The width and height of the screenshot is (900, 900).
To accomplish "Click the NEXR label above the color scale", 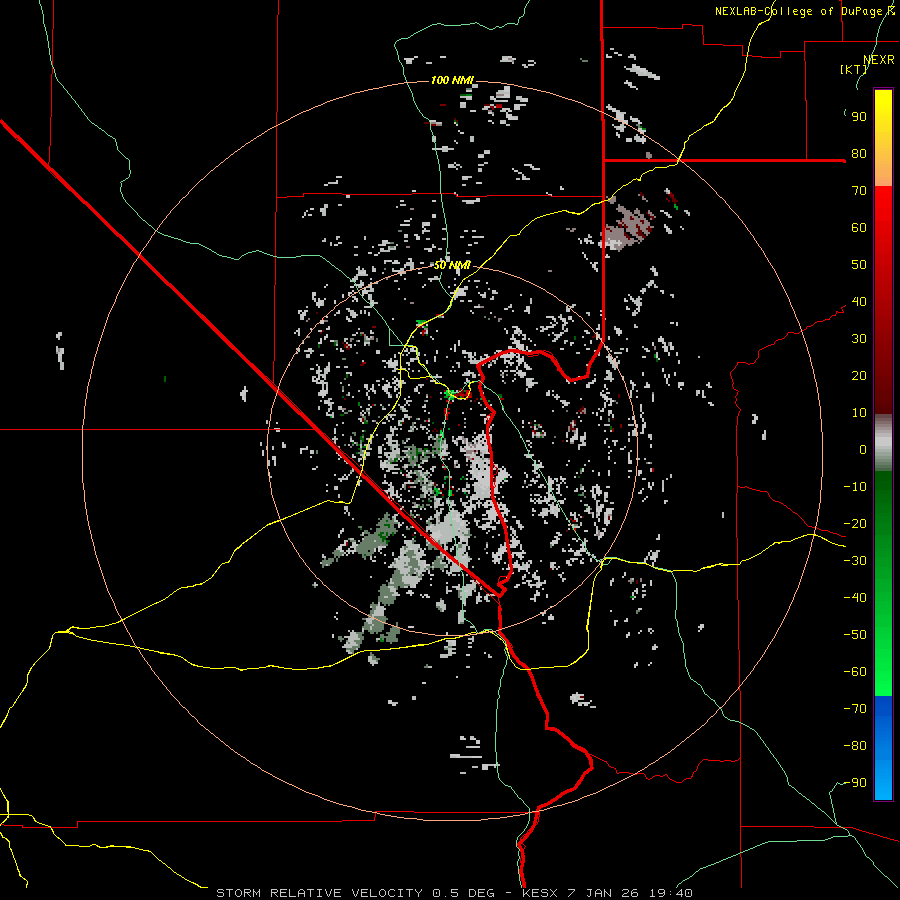I will coord(879,60).
